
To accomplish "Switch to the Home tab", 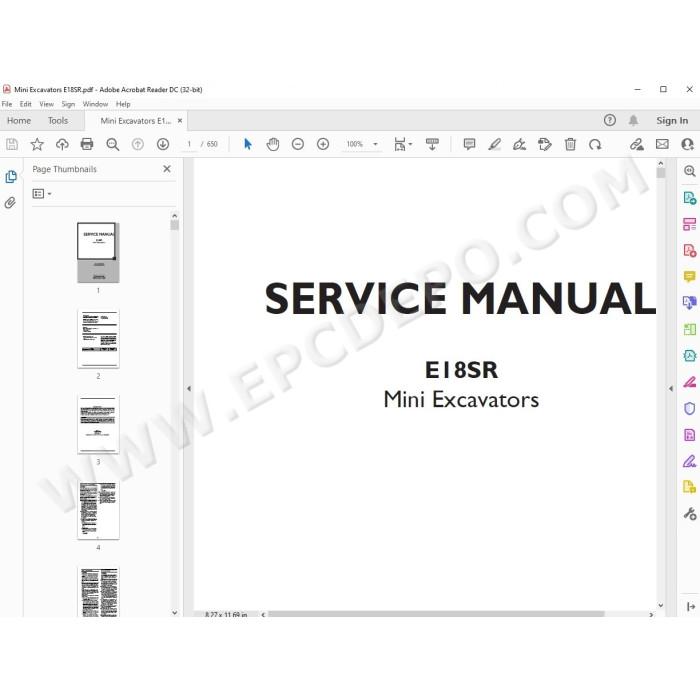I will pyautogui.click(x=19, y=121).
